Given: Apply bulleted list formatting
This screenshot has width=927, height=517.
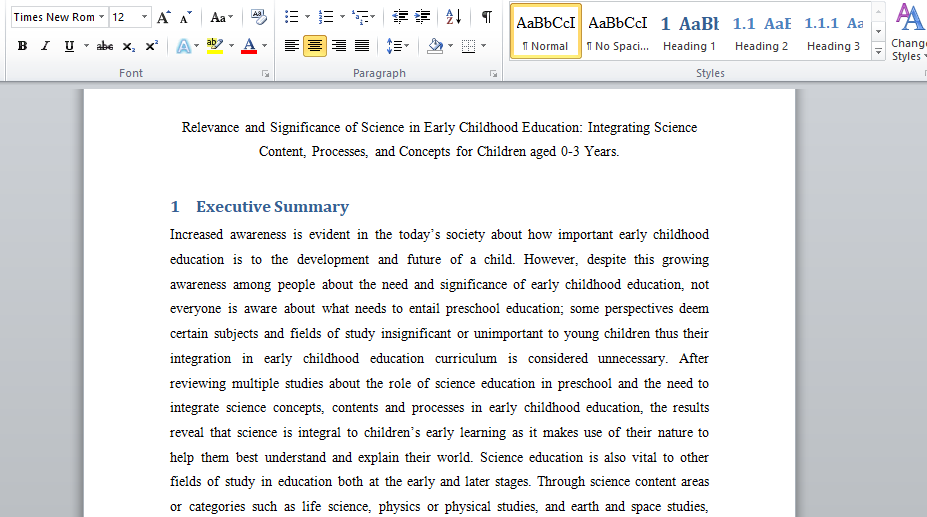Looking at the screenshot, I should click(291, 17).
